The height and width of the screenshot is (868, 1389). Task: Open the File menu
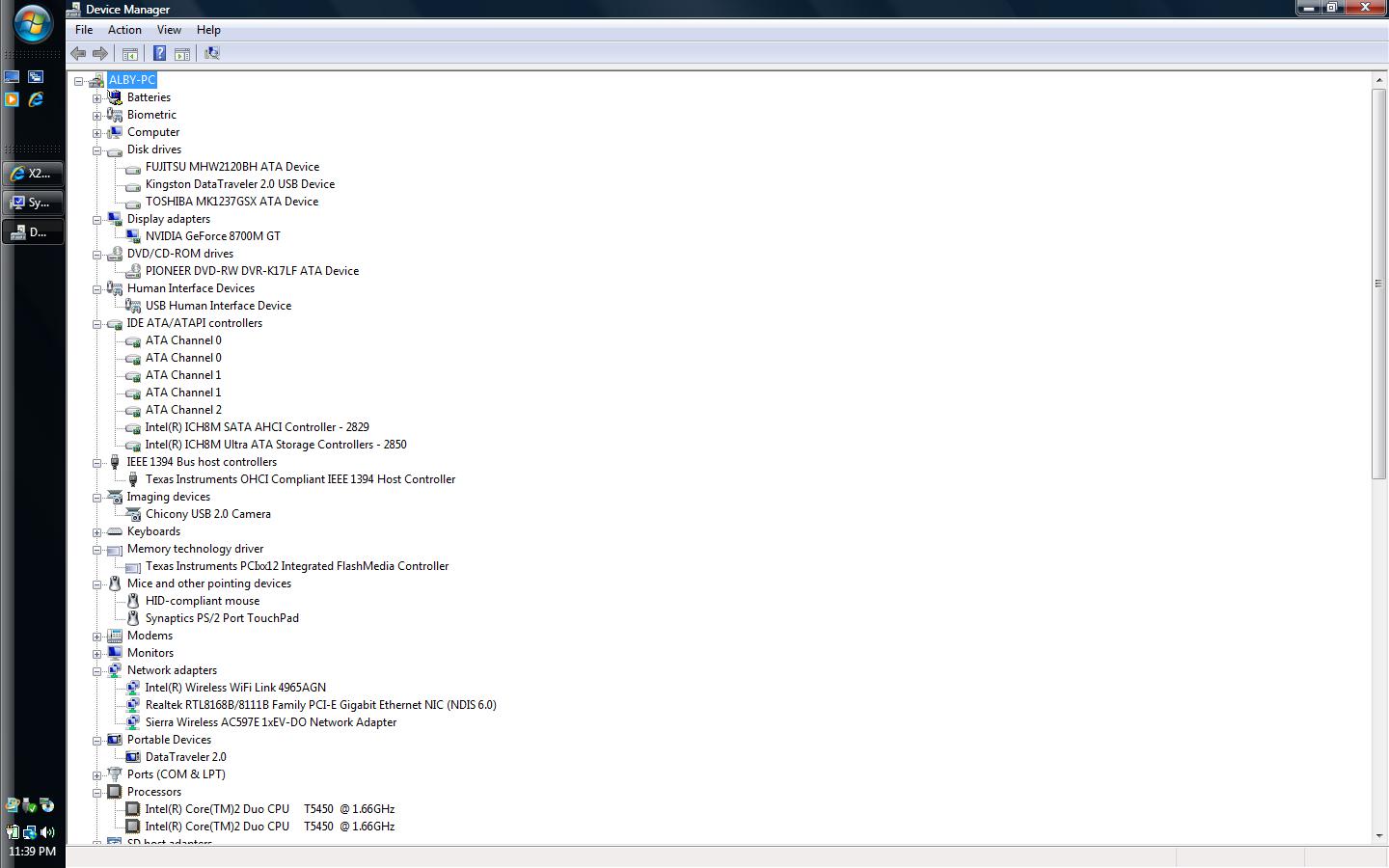pos(84,30)
